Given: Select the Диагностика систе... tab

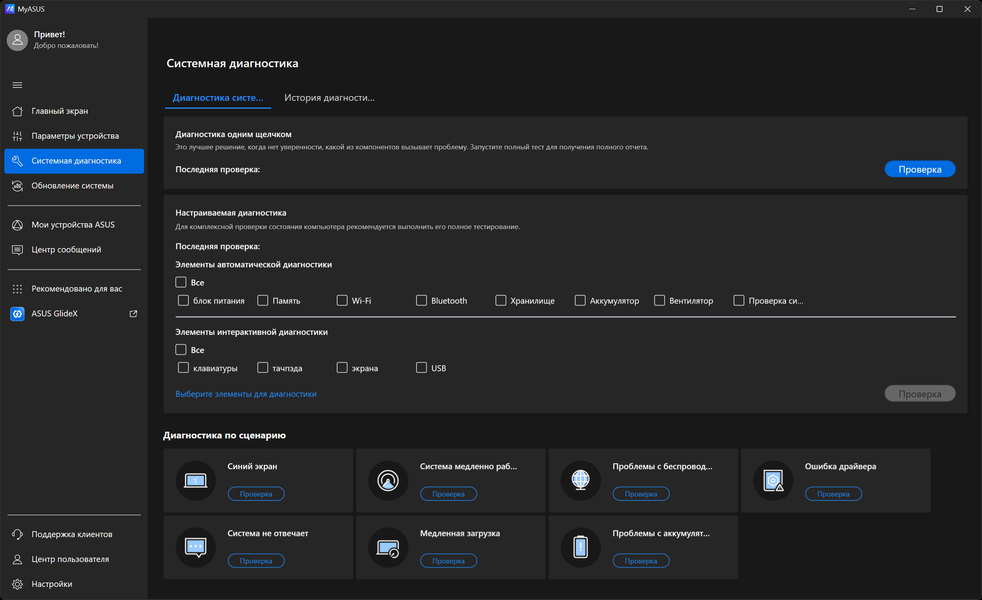Looking at the screenshot, I should (x=218, y=98).
